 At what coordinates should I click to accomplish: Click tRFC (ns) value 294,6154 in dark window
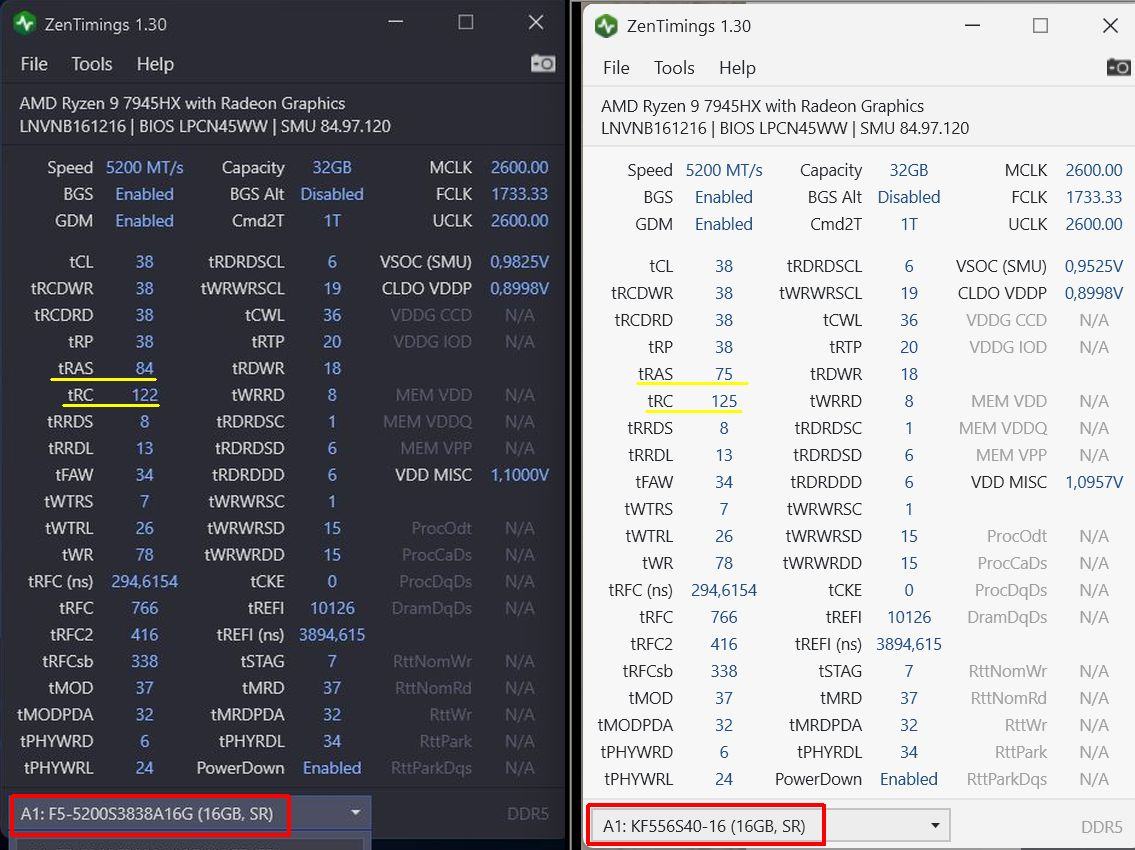click(x=144, y=581)
